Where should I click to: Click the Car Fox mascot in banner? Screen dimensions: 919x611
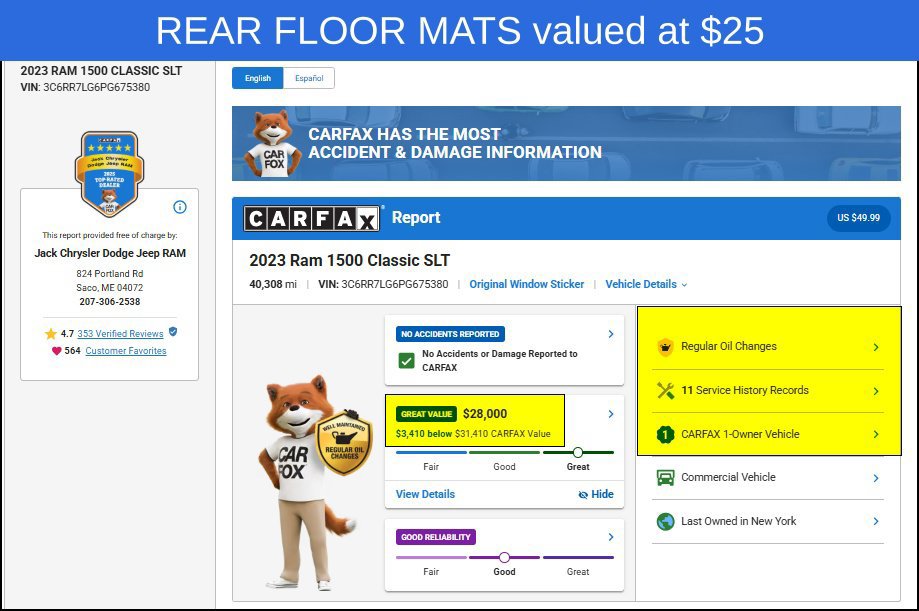point(273,144)
